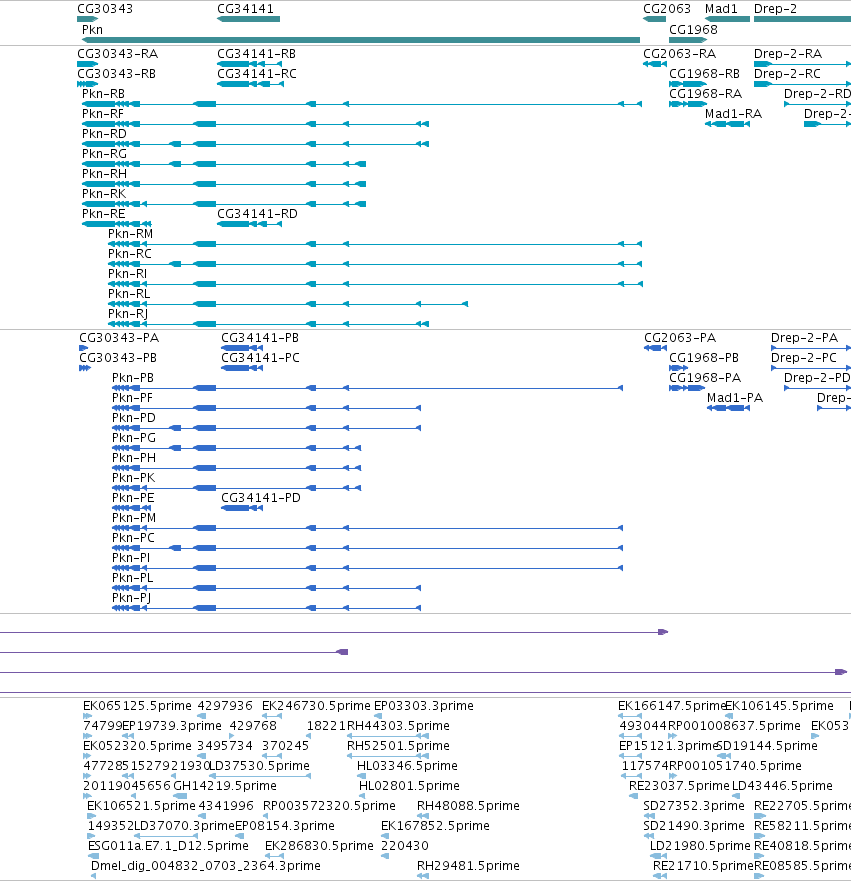Select the Pkn-RF transcript label
851x881 pixels.
click(103, 114)
